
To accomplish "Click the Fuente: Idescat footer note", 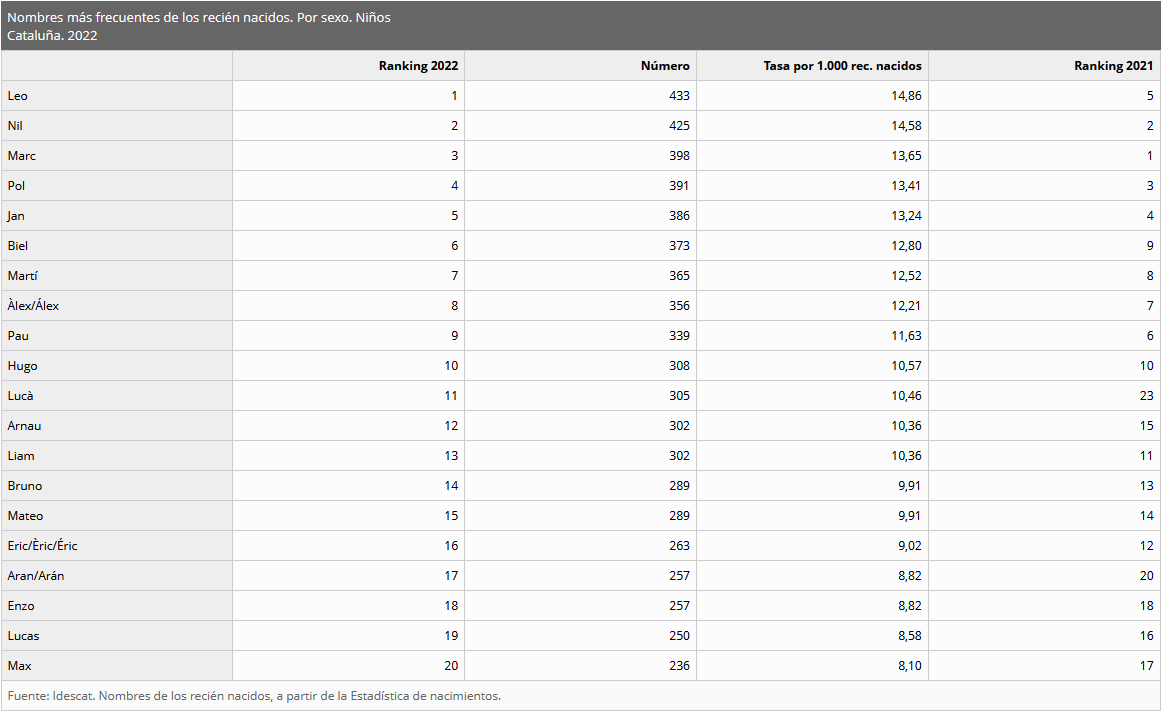I will (x=254, y=696).
